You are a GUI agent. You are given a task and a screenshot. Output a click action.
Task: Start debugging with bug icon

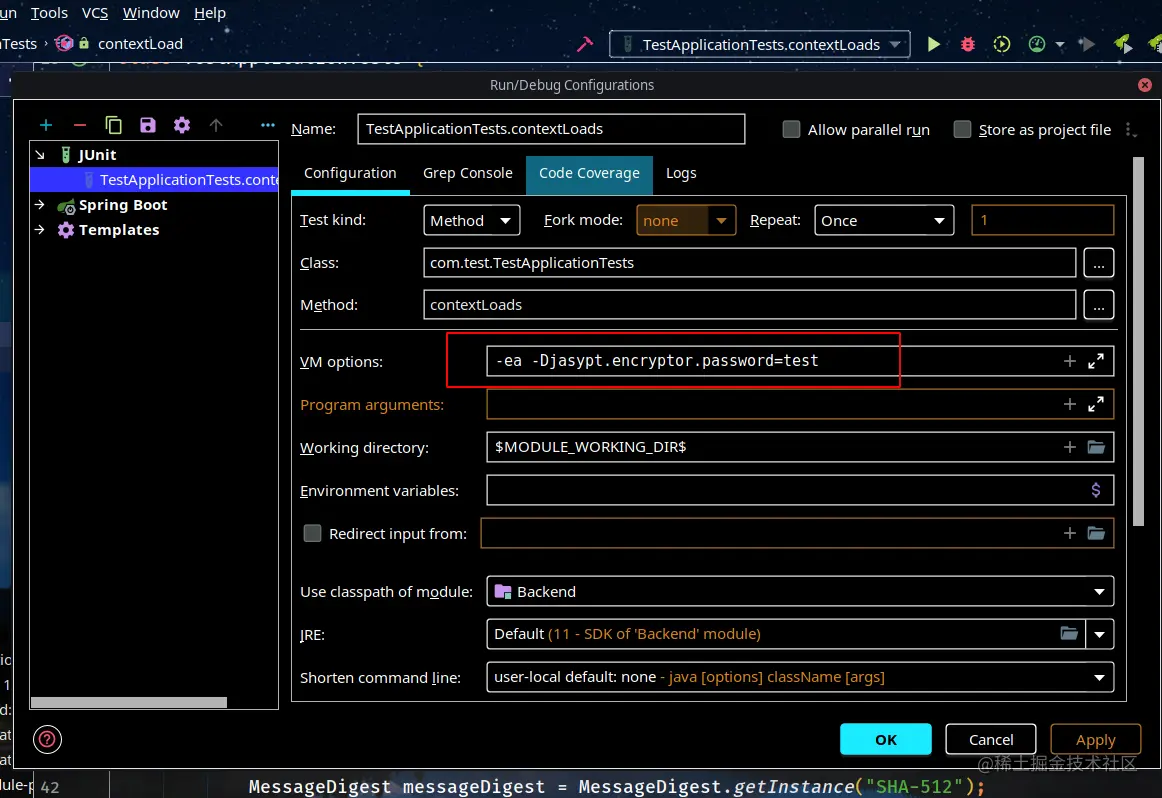(968, 44)
